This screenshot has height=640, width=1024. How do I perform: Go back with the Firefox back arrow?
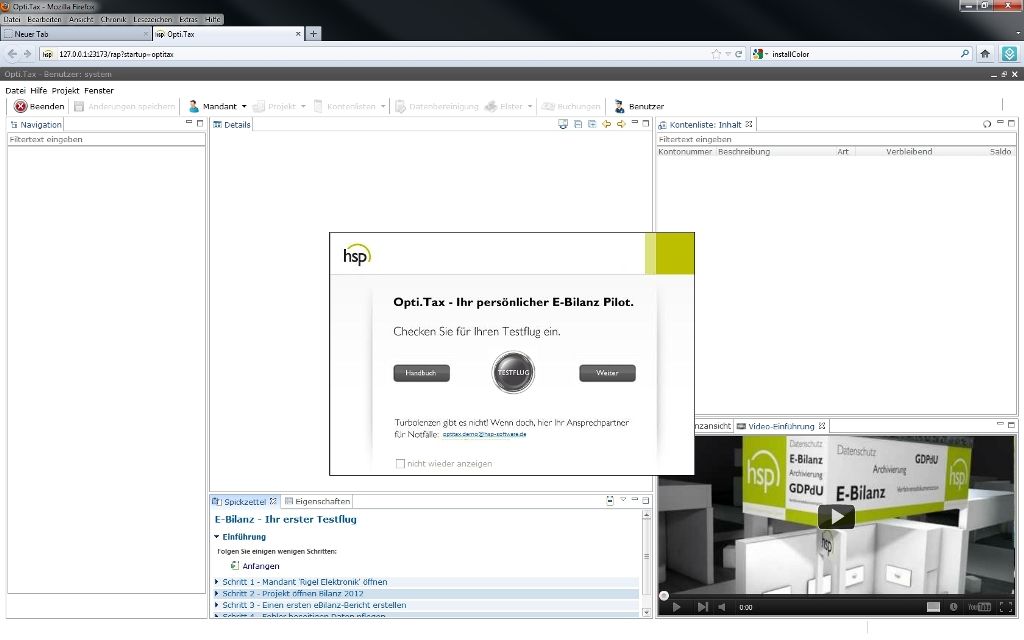point(12,54)
